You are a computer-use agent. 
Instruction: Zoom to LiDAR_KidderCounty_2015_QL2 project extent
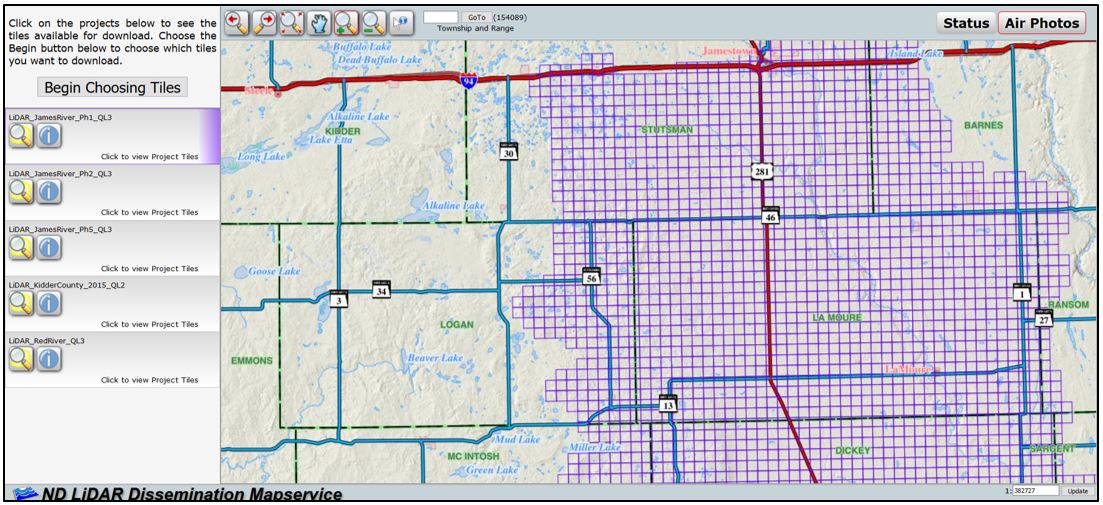click(x=21, y=305)
